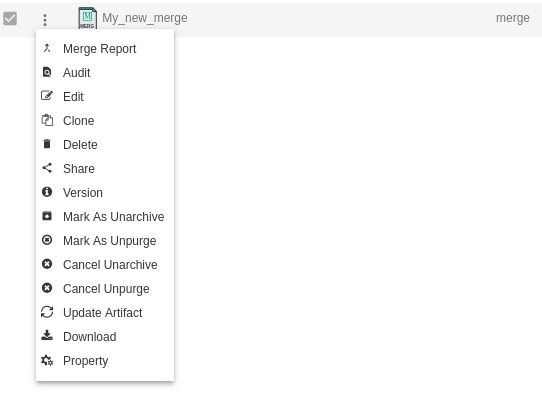The width and height of the screenshot is (542, 394).
Task: Click the Share nodes icon
Action: click(x=47, y=168)
